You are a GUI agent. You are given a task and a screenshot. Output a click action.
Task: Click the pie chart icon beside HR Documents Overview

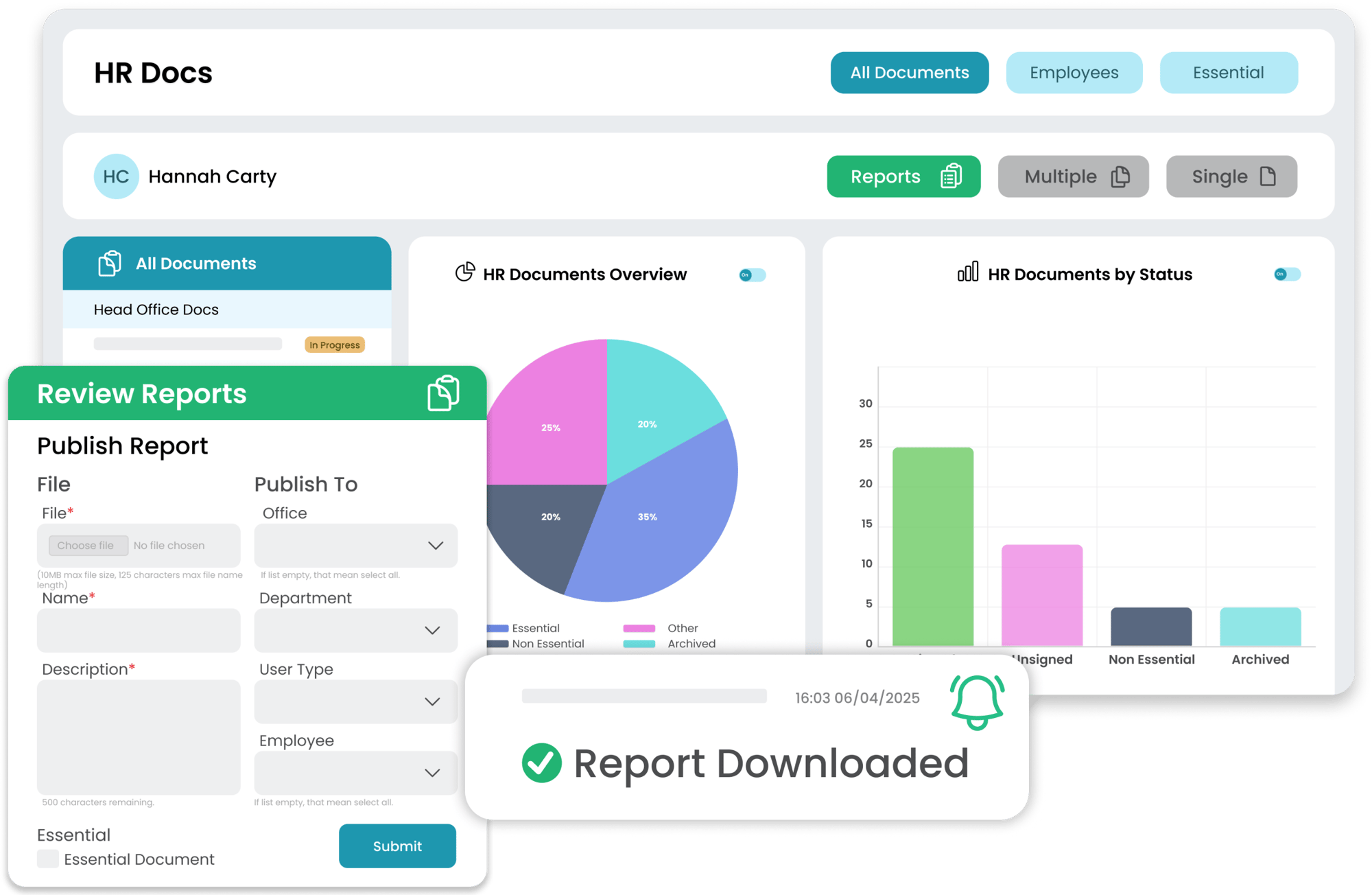tap(464, 272)
